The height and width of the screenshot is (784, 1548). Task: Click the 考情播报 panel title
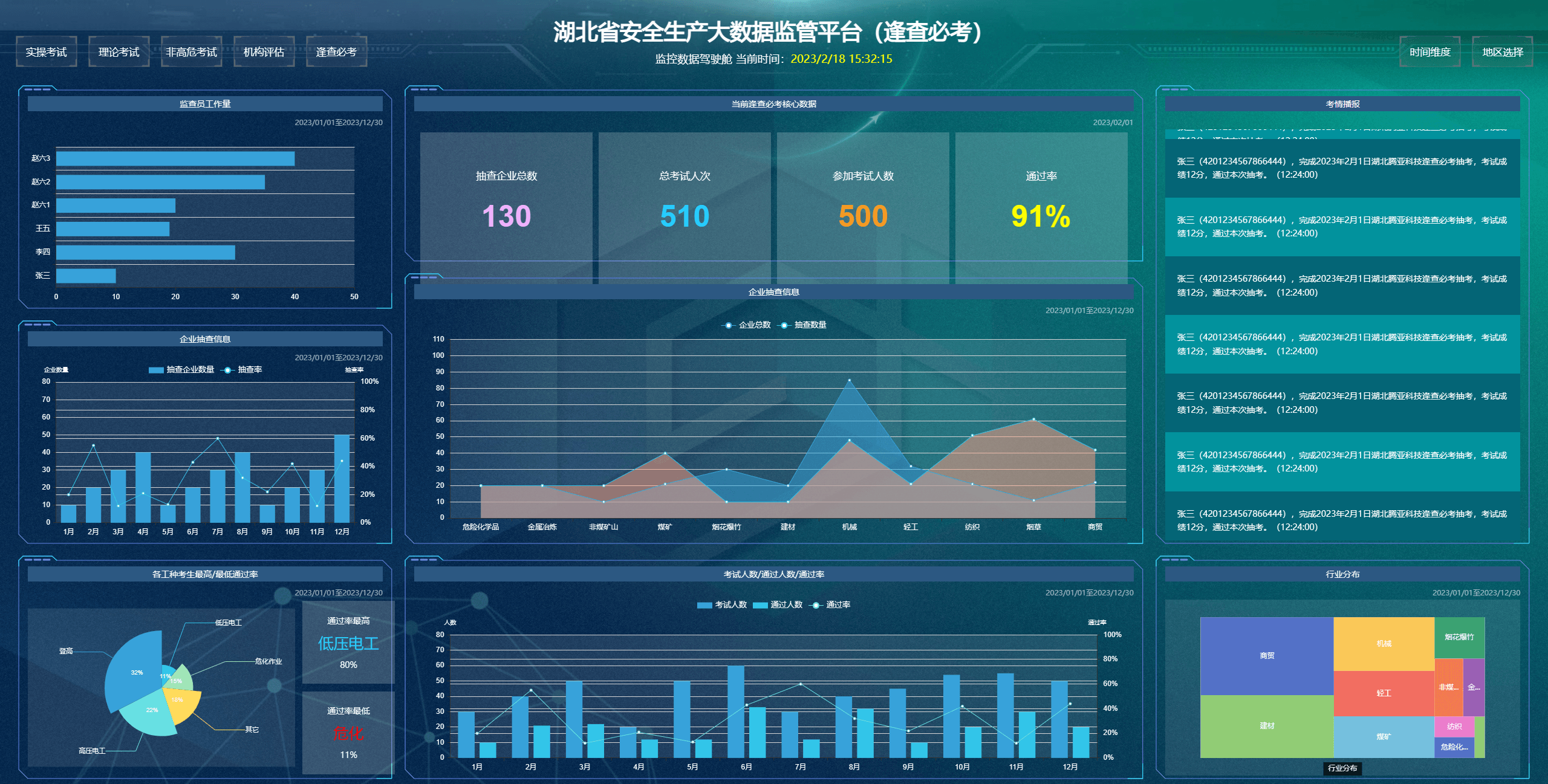coord(1342,104)
